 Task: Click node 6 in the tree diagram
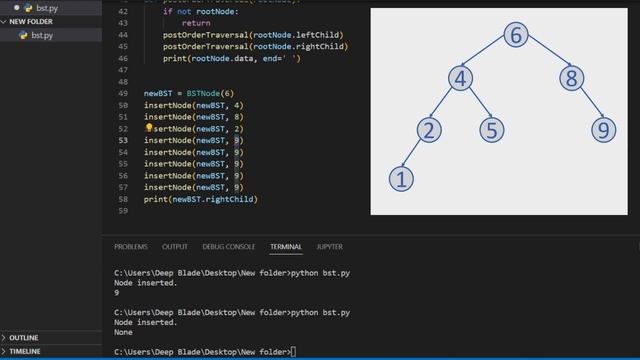click(x=516, y=35)
